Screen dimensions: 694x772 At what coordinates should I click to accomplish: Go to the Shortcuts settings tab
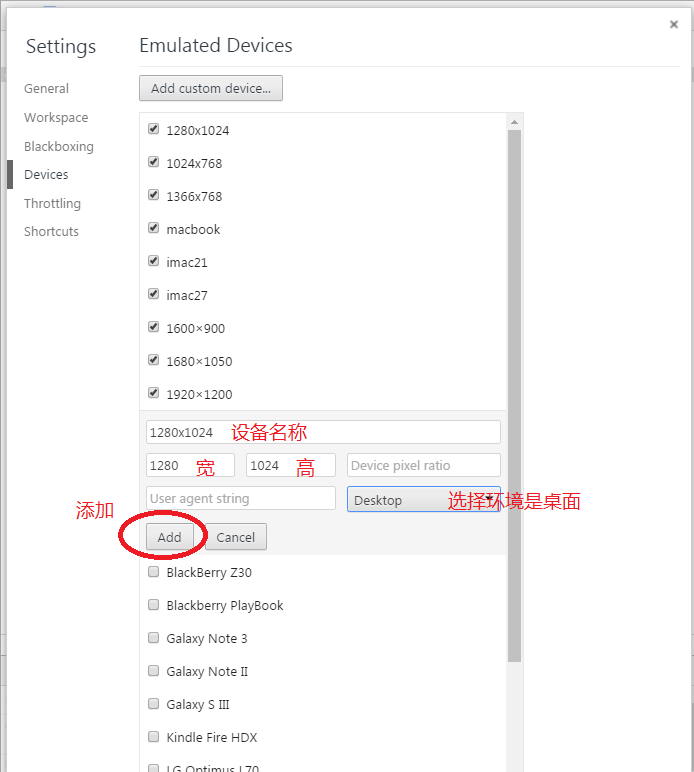click(x=51, y=231)
